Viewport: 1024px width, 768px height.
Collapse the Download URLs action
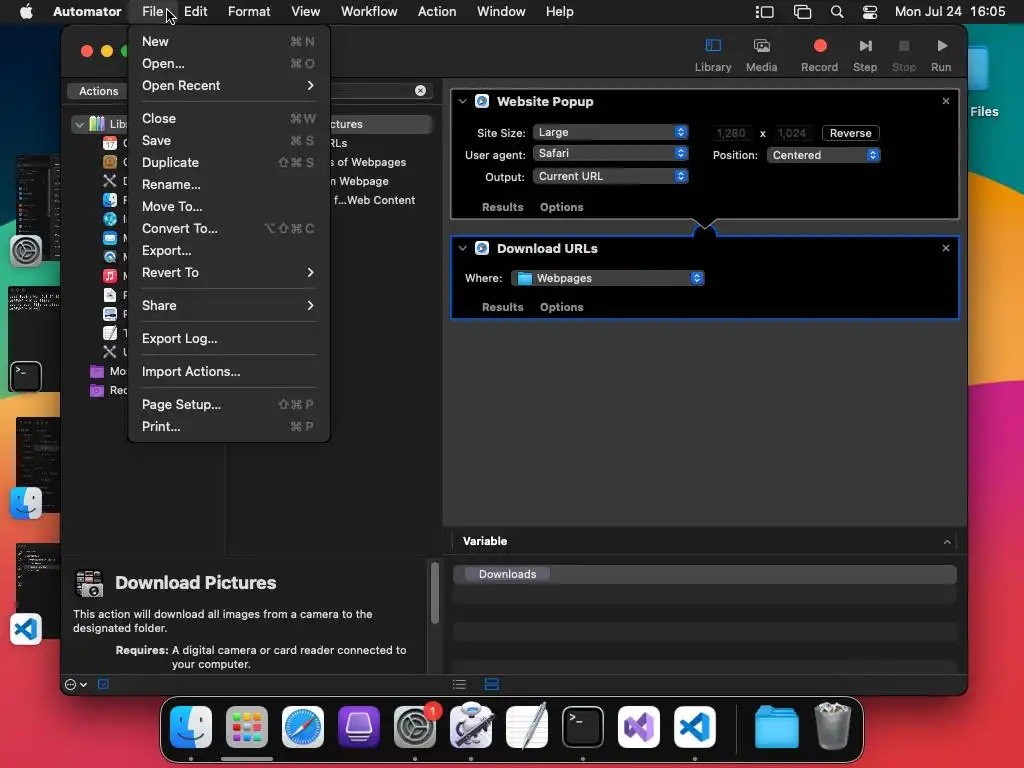coord(462,248)
